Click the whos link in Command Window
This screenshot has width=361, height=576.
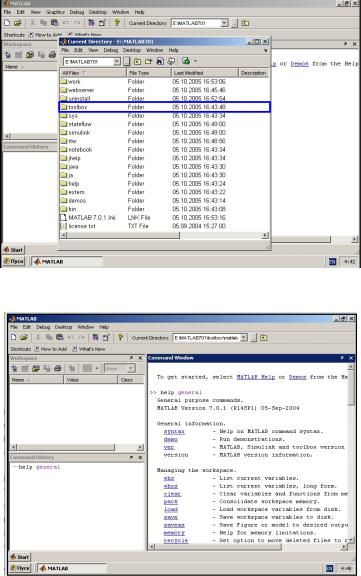[x=171, y=486]
